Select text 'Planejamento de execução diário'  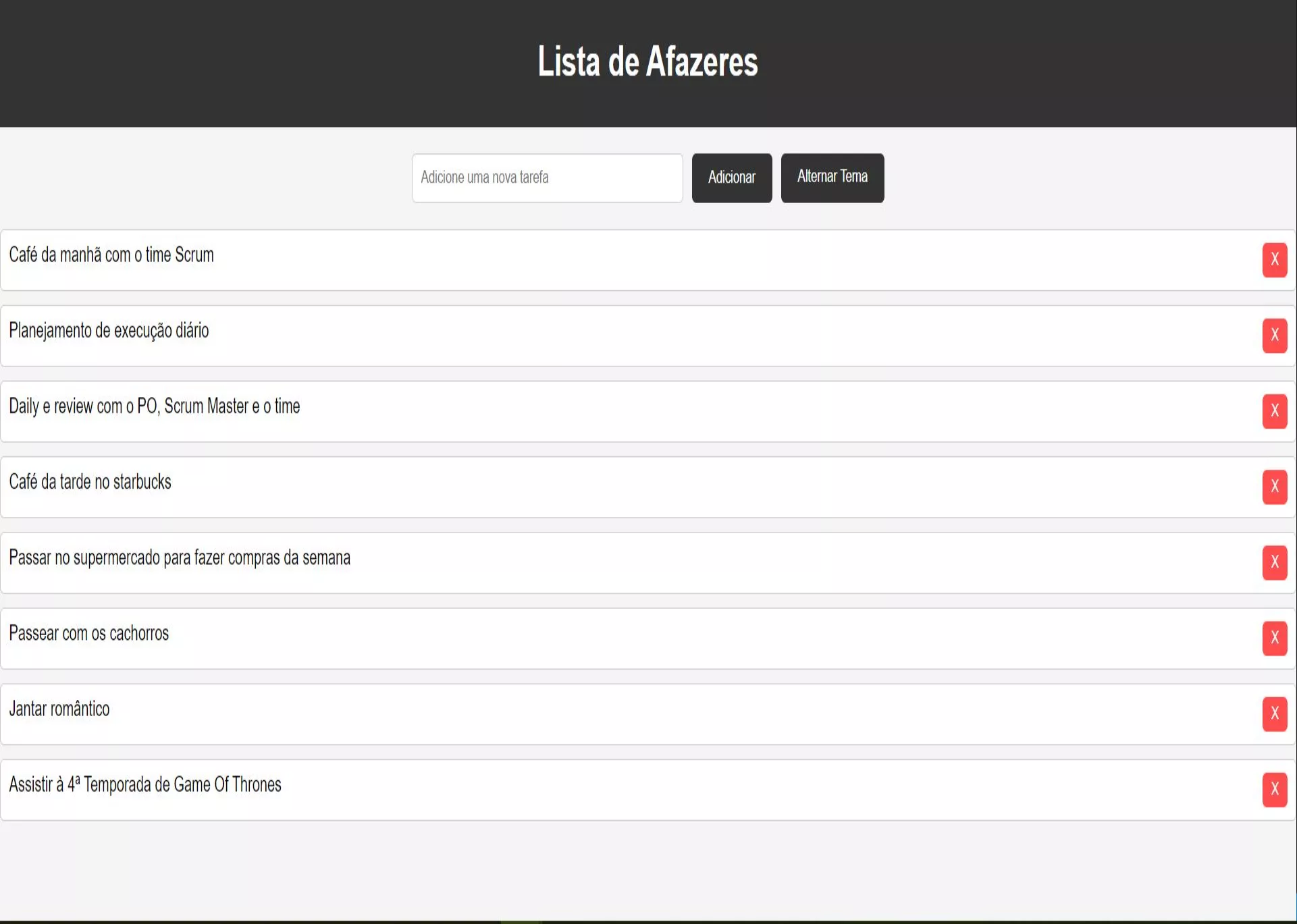click(x=109, y=331)
